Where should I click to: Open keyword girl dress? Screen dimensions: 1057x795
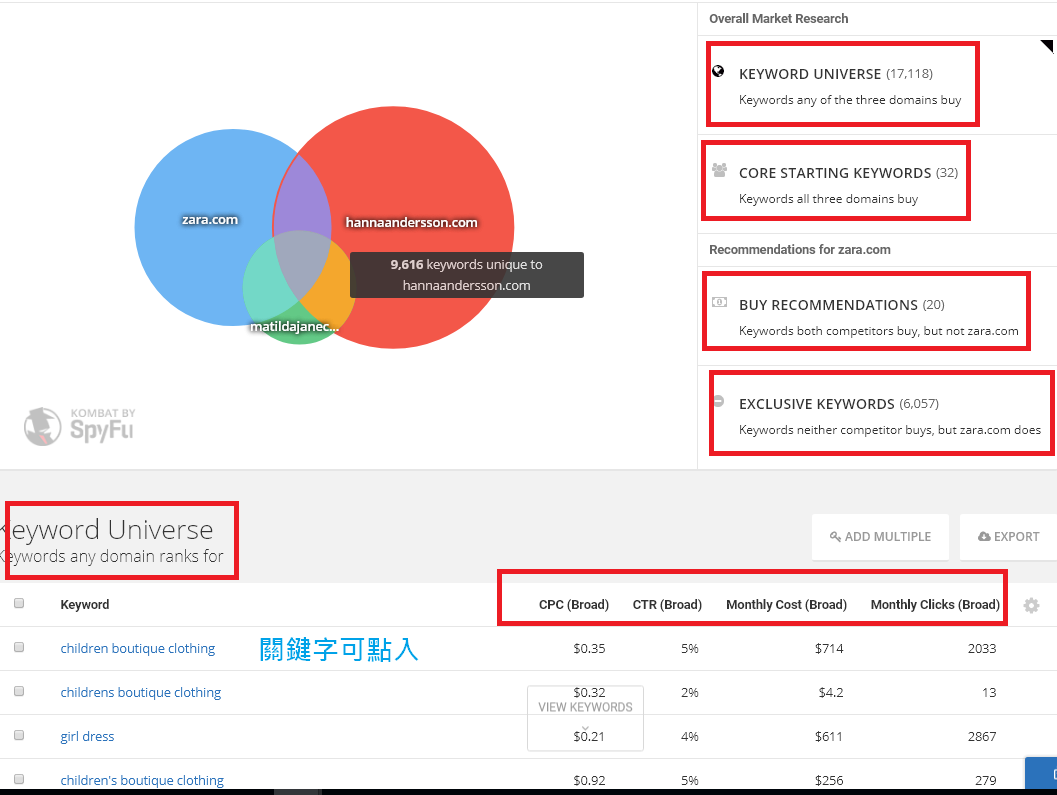[87, 736]
